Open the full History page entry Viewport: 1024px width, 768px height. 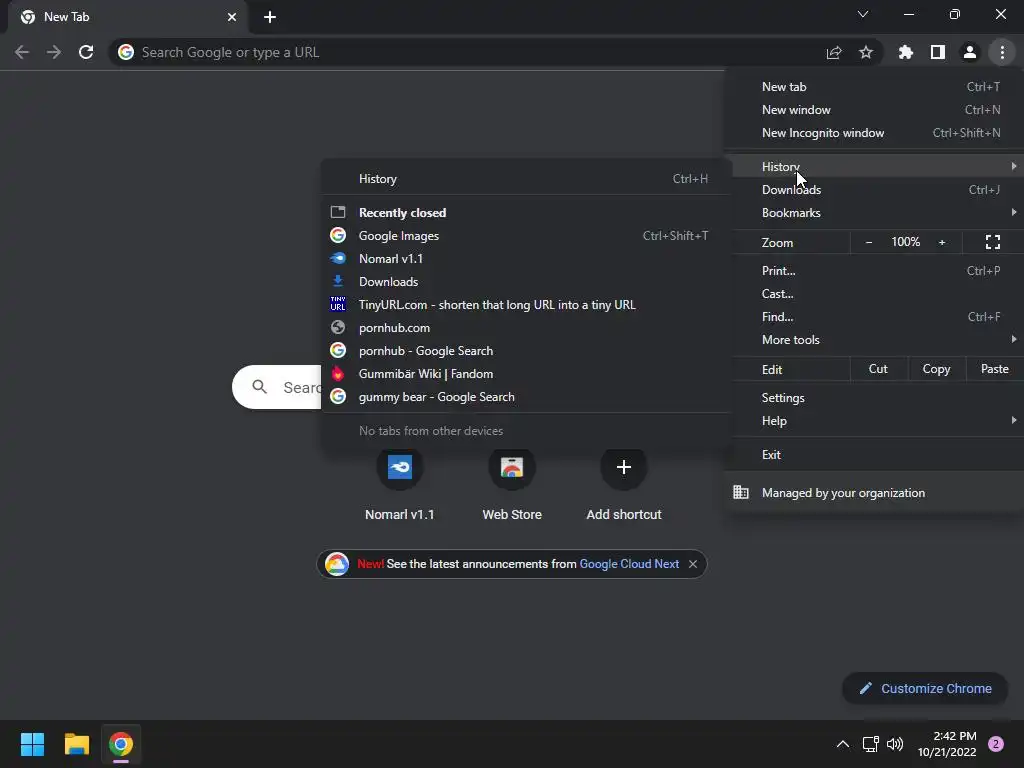[525, 179]
